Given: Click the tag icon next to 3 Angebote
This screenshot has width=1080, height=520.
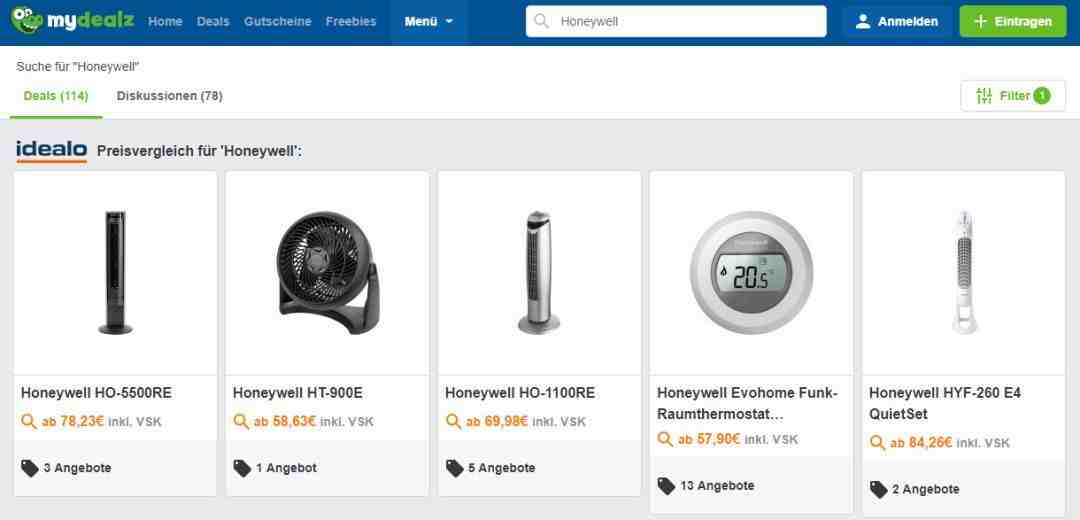Looking at the screenshot, I should pos(30,468).
